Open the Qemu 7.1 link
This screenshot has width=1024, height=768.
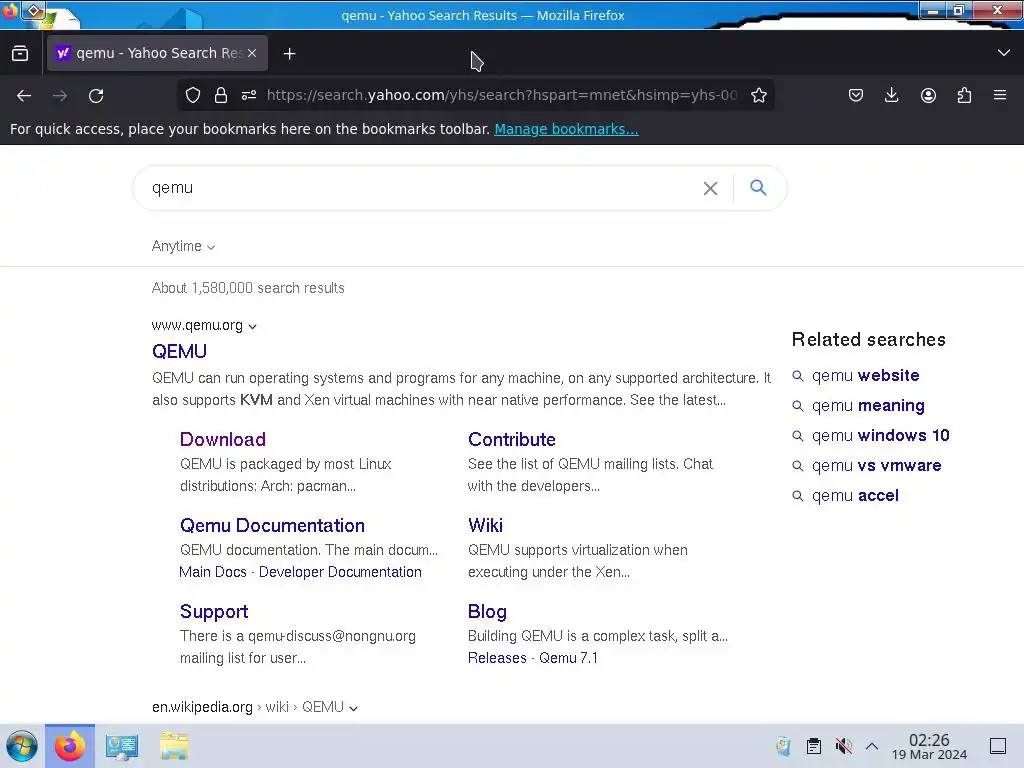click(568, 658)
